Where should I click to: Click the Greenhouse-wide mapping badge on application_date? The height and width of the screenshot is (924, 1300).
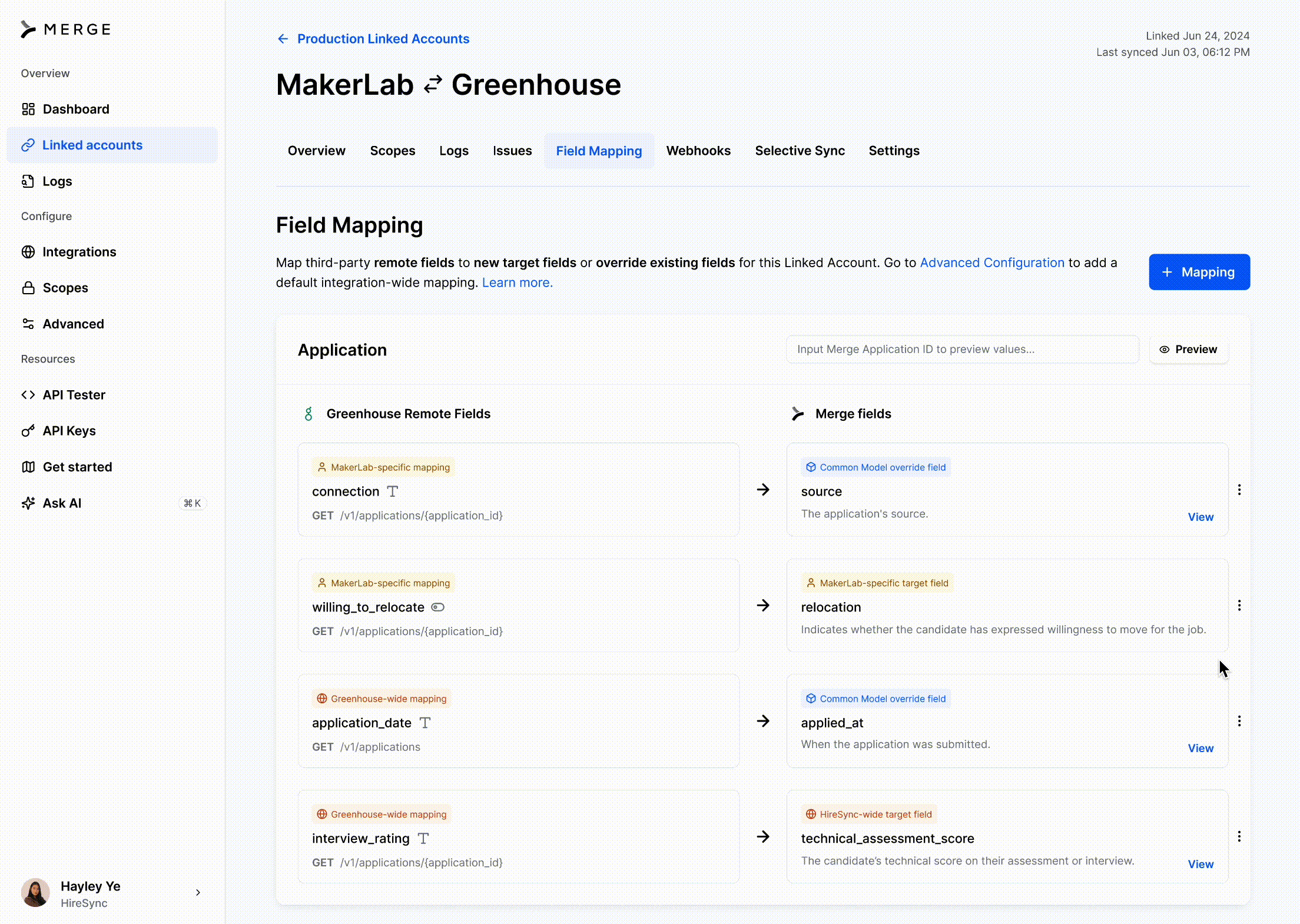point(382,699)
